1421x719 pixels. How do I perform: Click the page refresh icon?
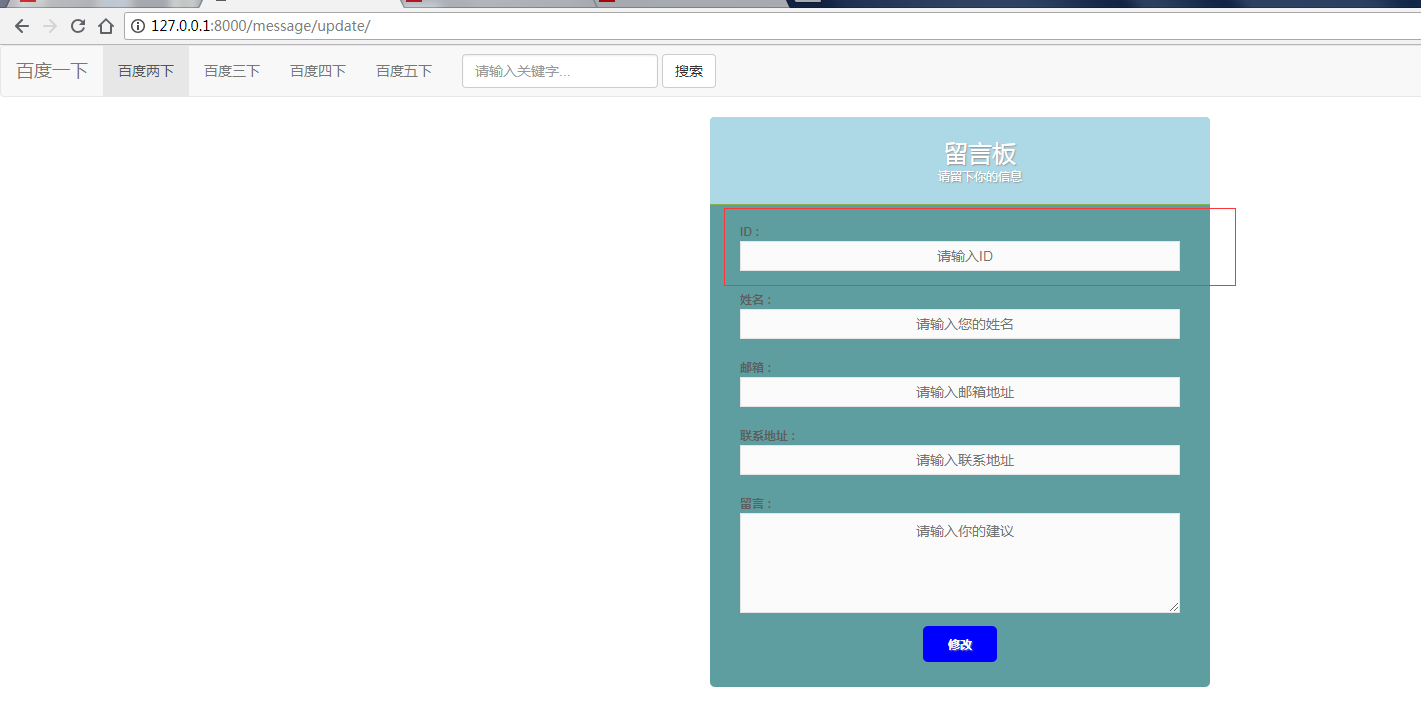(x=77, y=26)
